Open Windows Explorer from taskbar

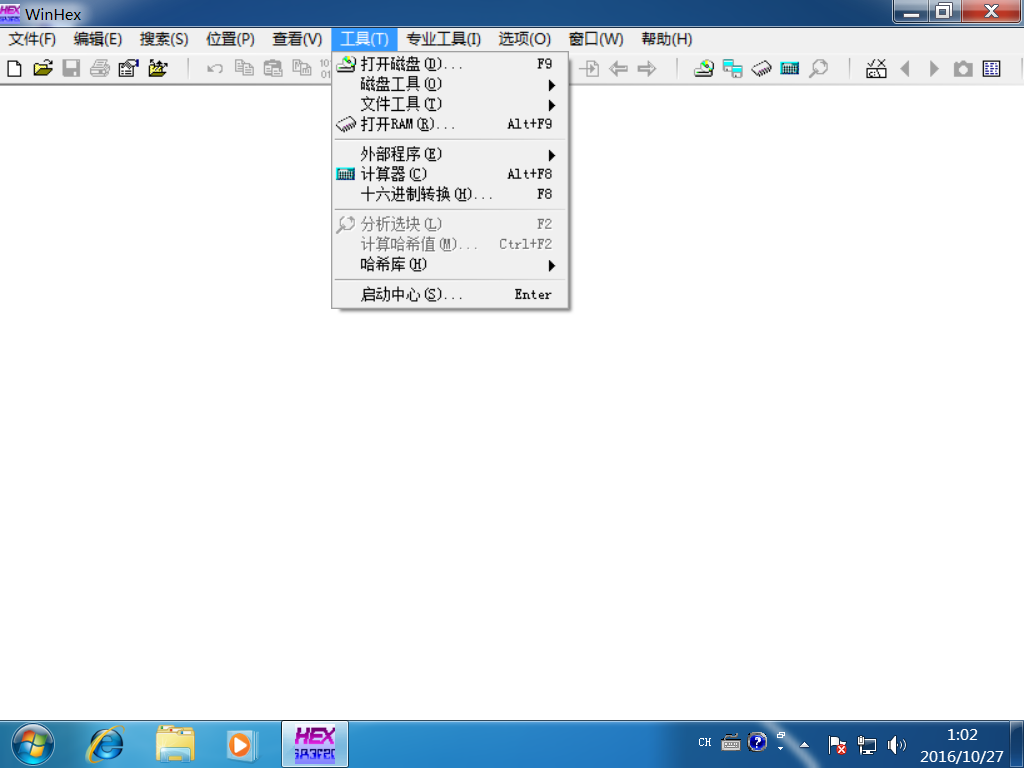click(175, 744)
